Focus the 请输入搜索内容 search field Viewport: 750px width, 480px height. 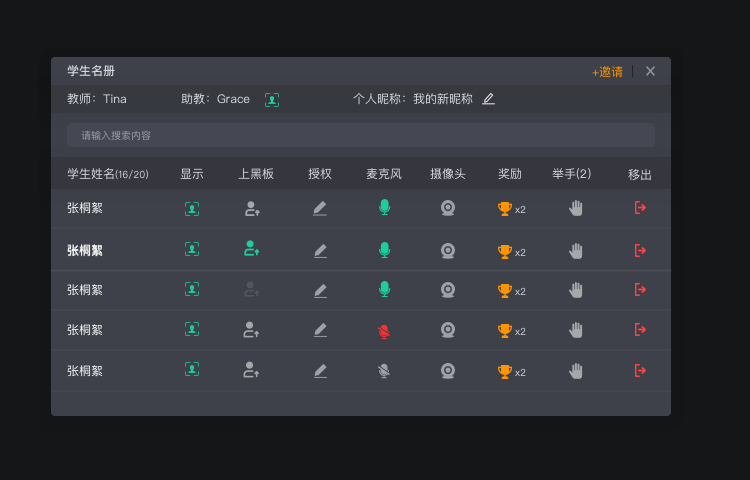(361, 135)
